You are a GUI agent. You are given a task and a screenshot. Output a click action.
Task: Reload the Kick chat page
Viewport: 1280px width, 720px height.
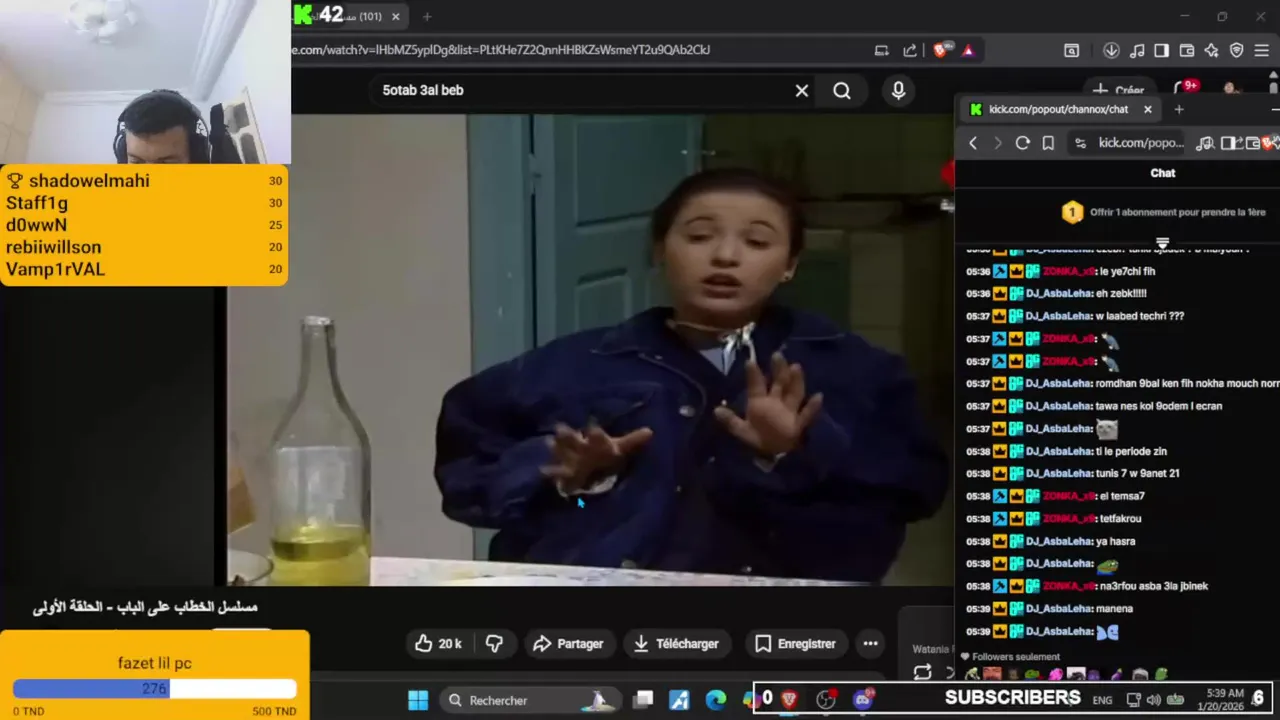1022,143
